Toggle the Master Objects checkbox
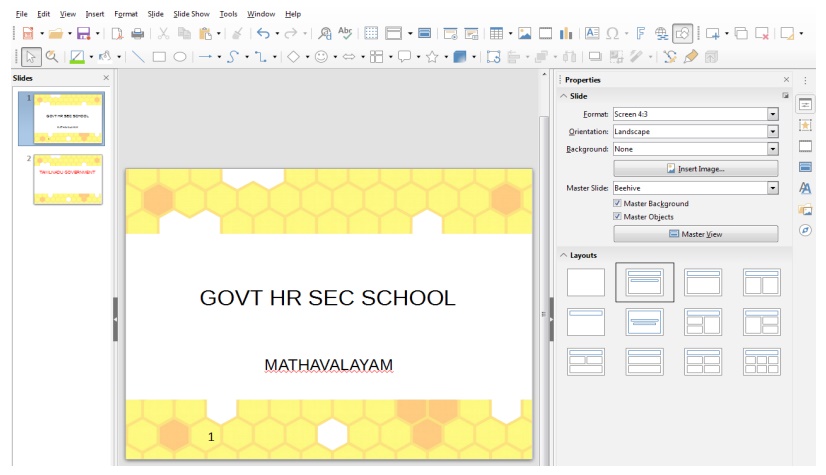The height and width of the screenshot is (475, 826). click(x=617, y=217)
